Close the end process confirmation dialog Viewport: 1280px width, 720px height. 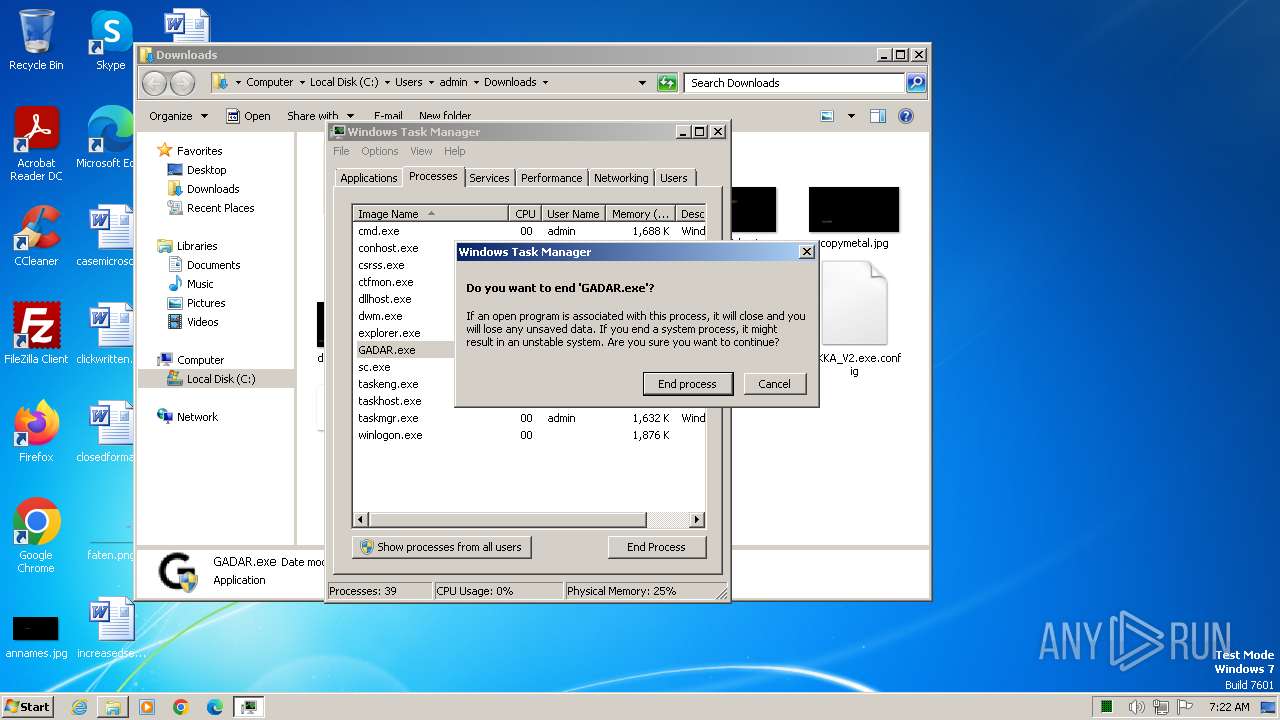(807, 252)
